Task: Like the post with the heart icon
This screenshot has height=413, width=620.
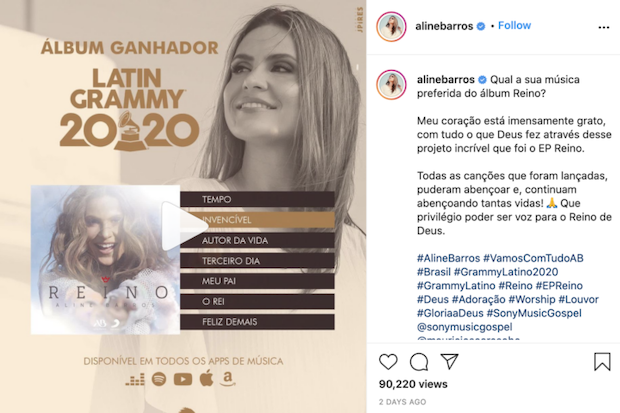Action: [388, 362]
